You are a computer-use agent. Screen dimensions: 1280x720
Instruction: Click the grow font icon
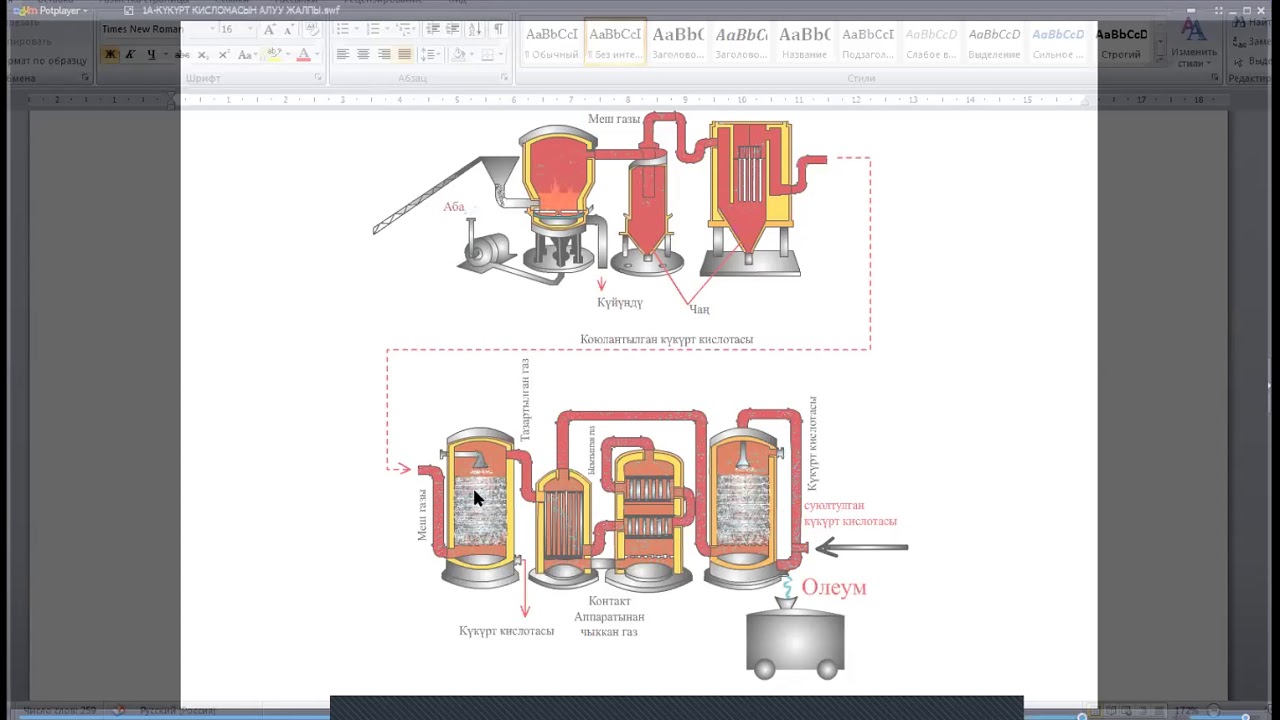tap(269, 29)
